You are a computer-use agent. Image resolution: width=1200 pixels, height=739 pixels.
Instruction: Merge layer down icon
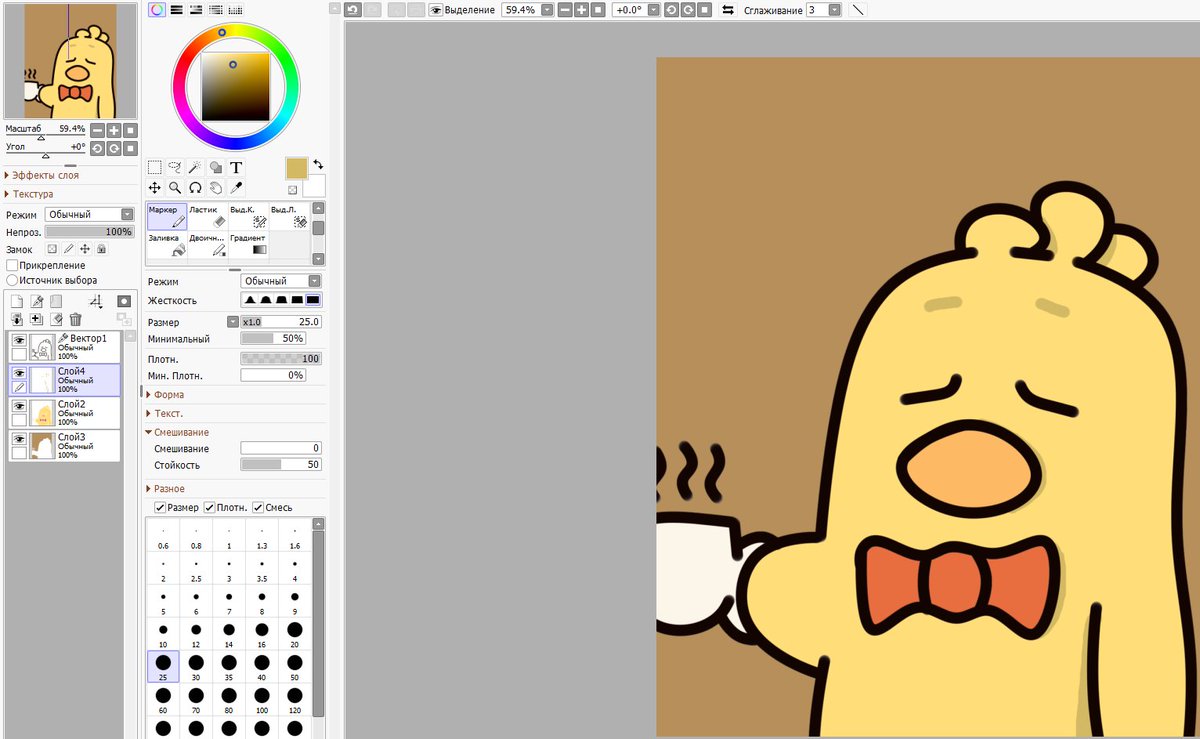coord(17,319)
